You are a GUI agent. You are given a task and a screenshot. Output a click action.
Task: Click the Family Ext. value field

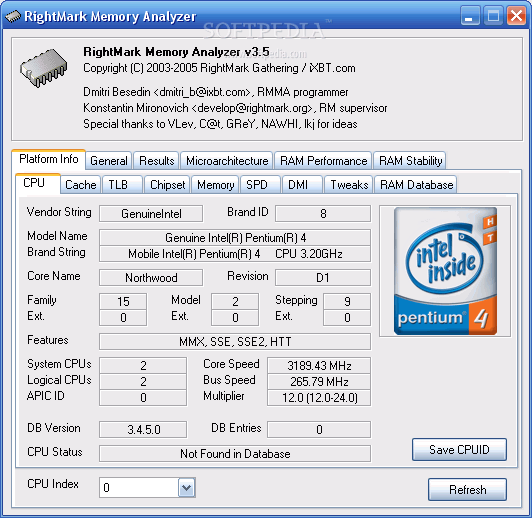point(123,318)
